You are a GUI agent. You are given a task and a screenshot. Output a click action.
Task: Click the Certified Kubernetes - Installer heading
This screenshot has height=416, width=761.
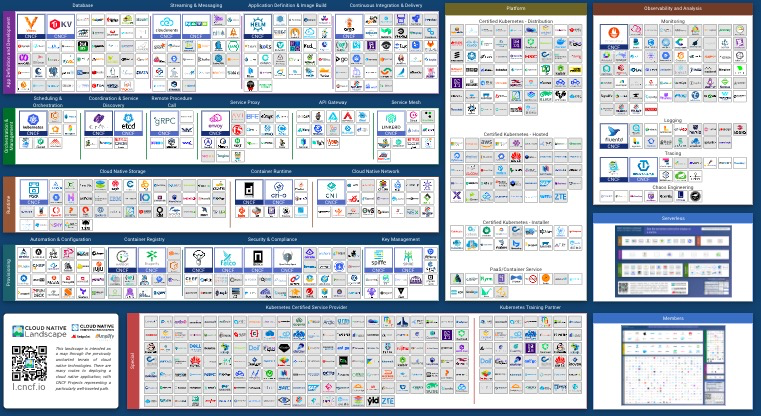[515, 222]
